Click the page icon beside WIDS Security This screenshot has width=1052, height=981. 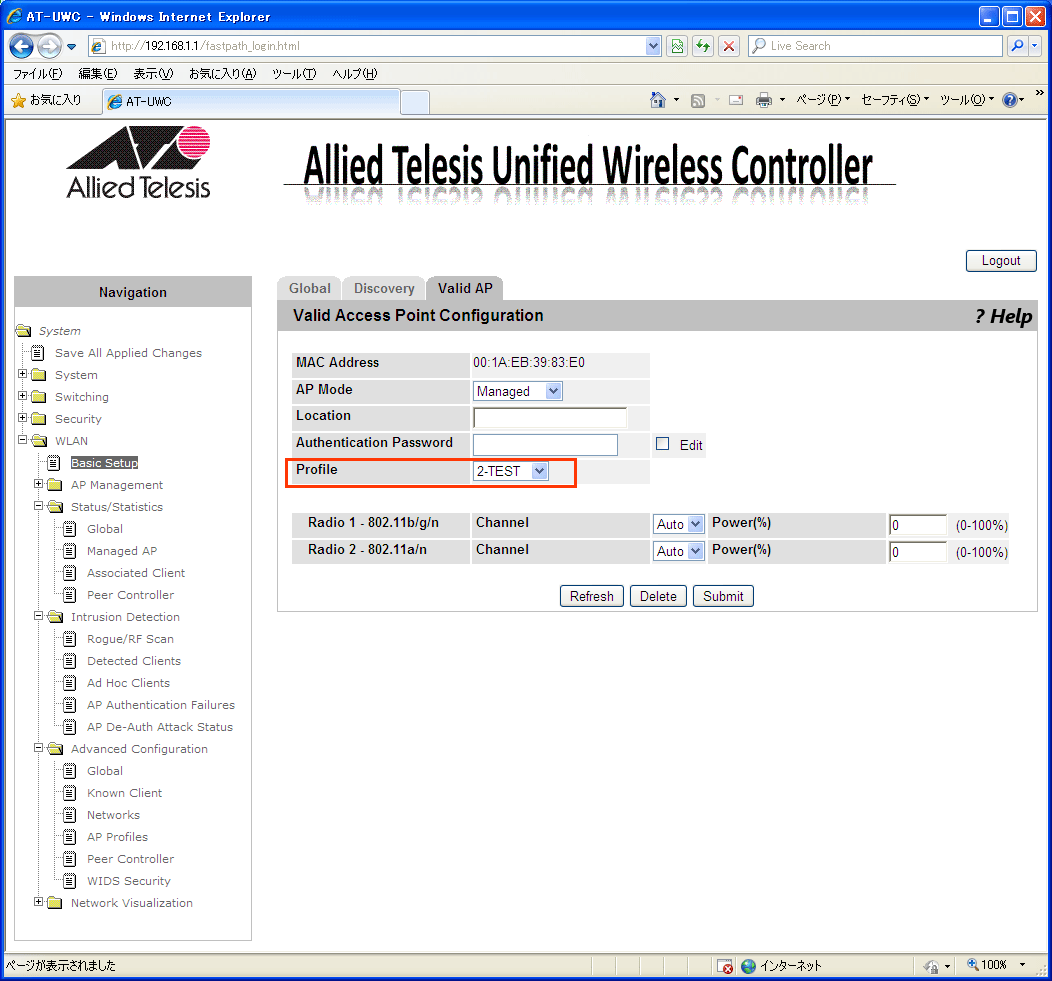click(70, 881)
